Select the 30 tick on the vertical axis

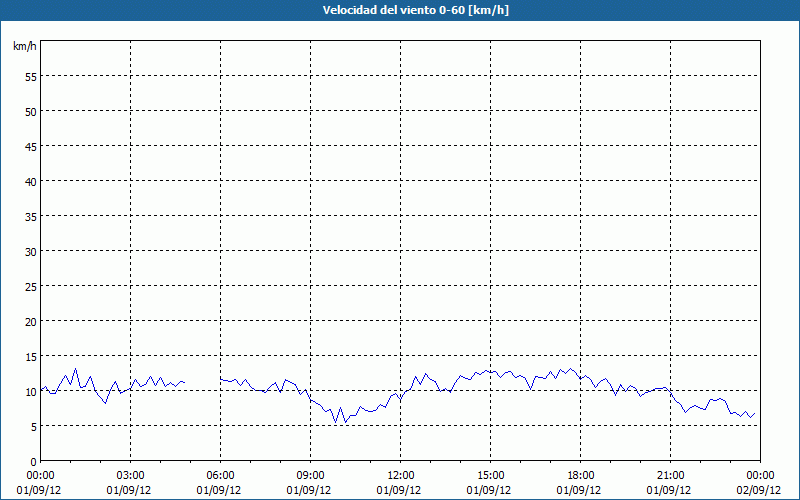point(30,251)
